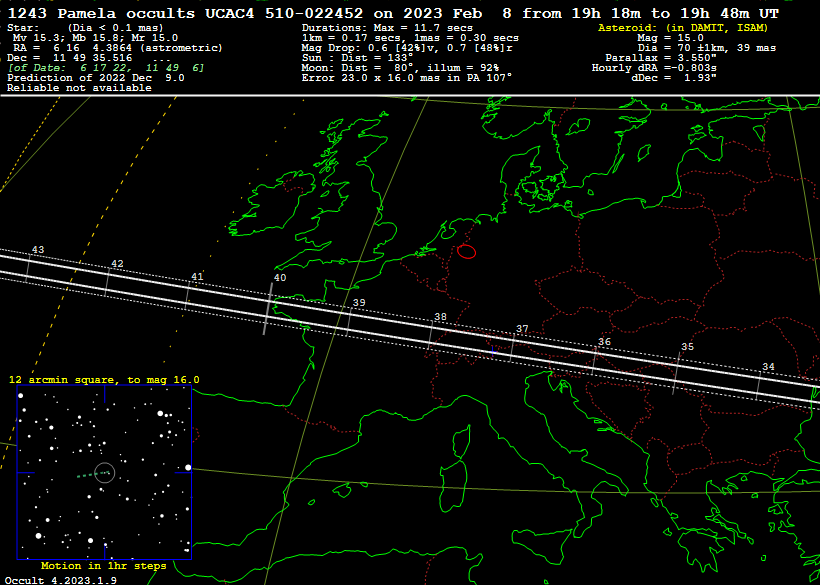Click the title line '1243 Pamela occults UCAC4 510-022452'
This screenshot has height=585, width=820.
coord(185,14)
